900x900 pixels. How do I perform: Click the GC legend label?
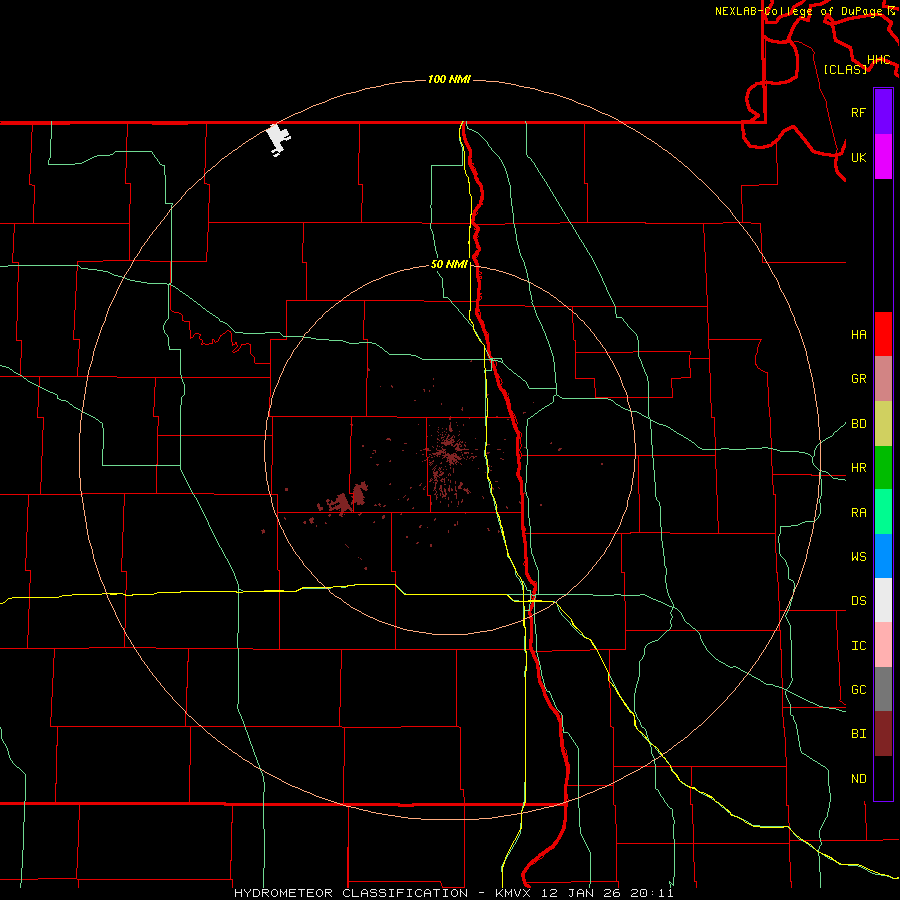tap(858, 689)
